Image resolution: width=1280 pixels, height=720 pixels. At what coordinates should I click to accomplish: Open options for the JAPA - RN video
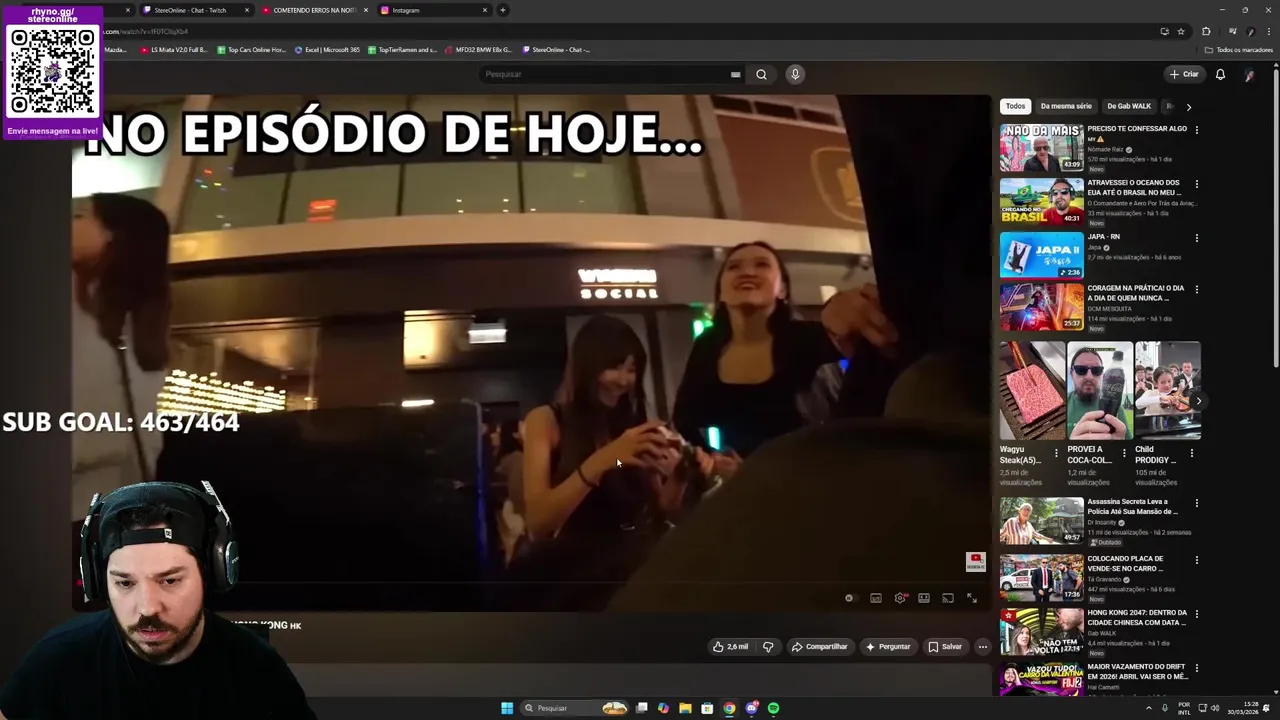click(x=1196, y=238)
